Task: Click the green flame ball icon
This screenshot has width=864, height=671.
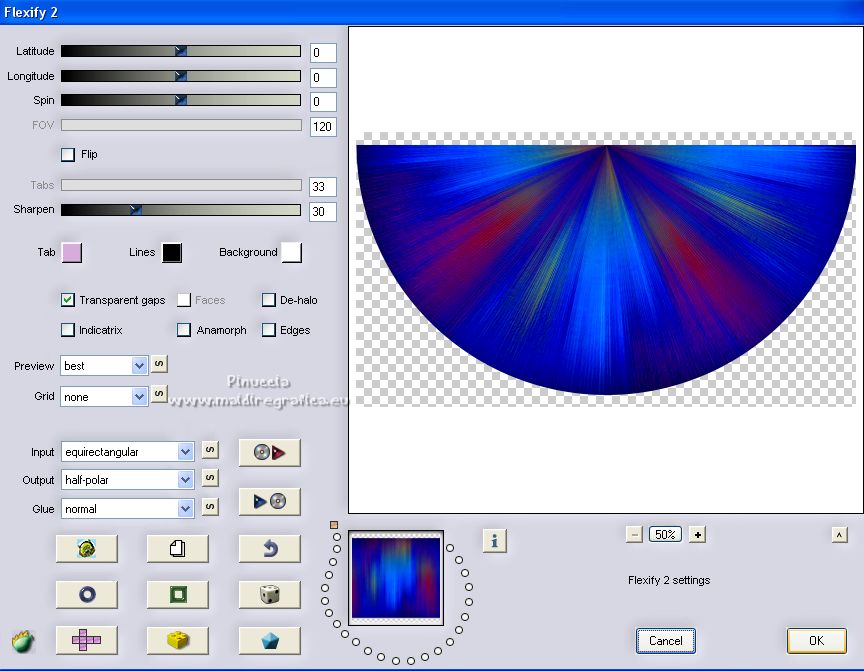Action: tap(23, 642)
